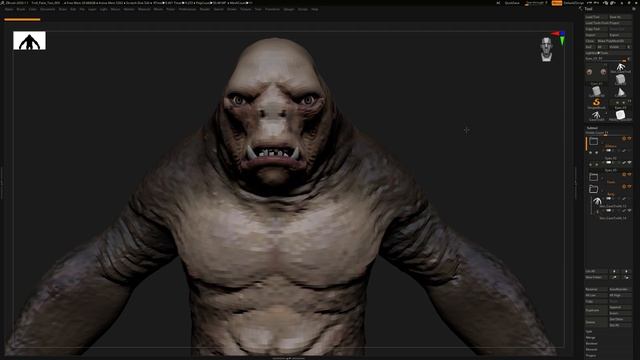
Task: Click the orange Menus toggle button
Action: (x=557, y=3)
